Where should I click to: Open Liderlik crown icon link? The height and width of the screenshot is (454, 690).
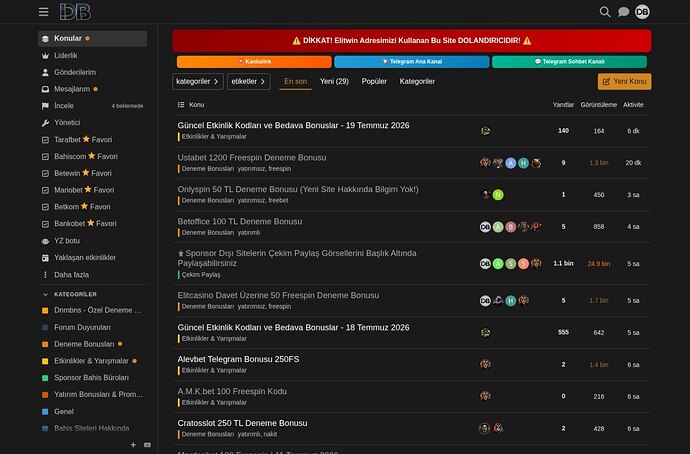click(x=92, y=55)
